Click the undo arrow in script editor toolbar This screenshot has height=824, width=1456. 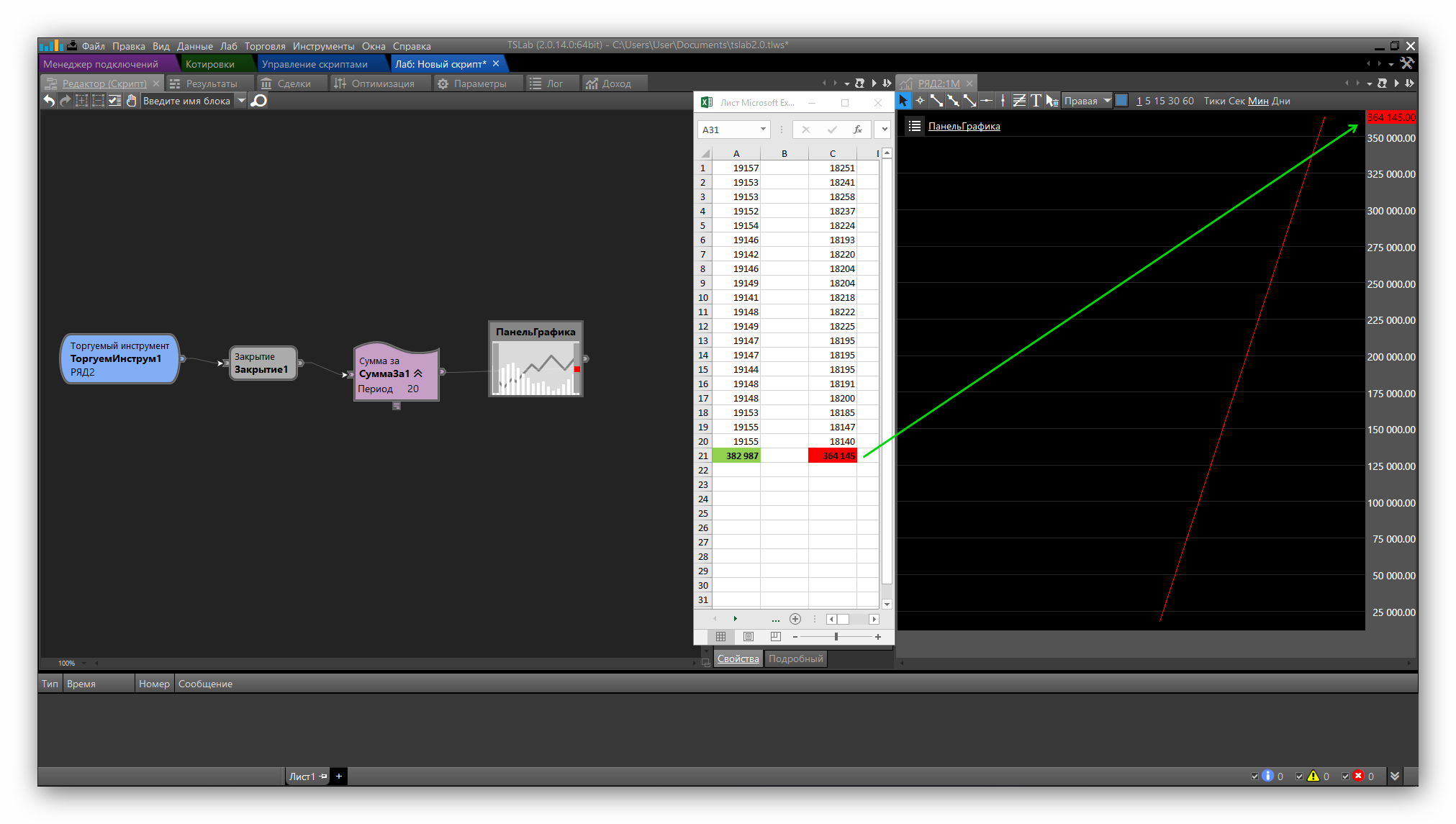pos(49,101)
